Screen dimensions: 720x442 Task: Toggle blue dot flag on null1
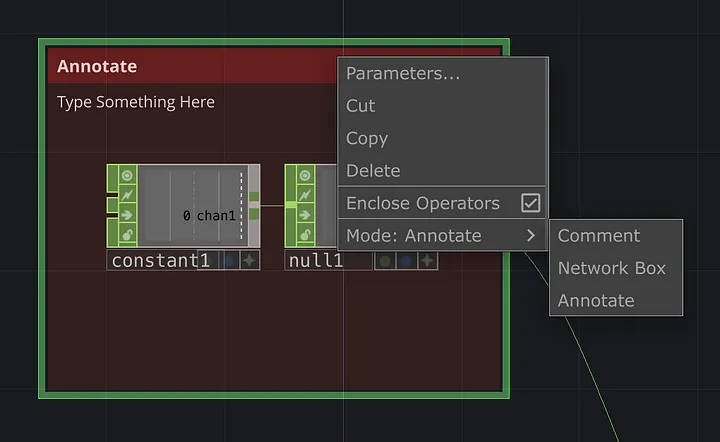(406, 261)
